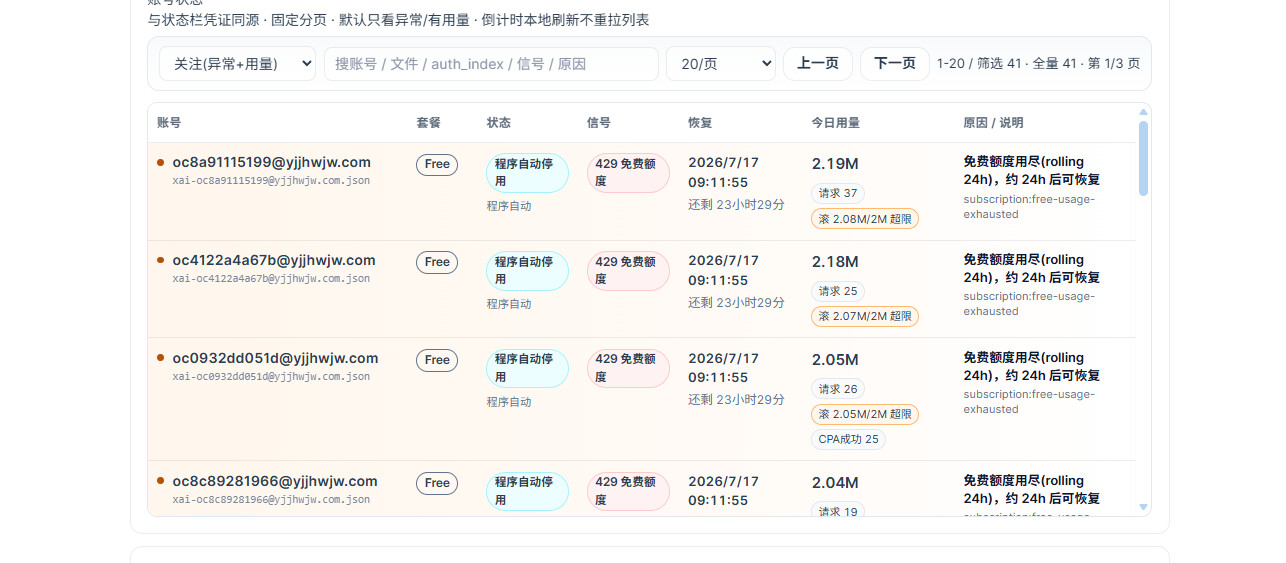Click 429 免费额度 signal badge for oc8a91115199
Image resolution: width=1286 pixels, height=563 pixels.
(x=628, y=173)
